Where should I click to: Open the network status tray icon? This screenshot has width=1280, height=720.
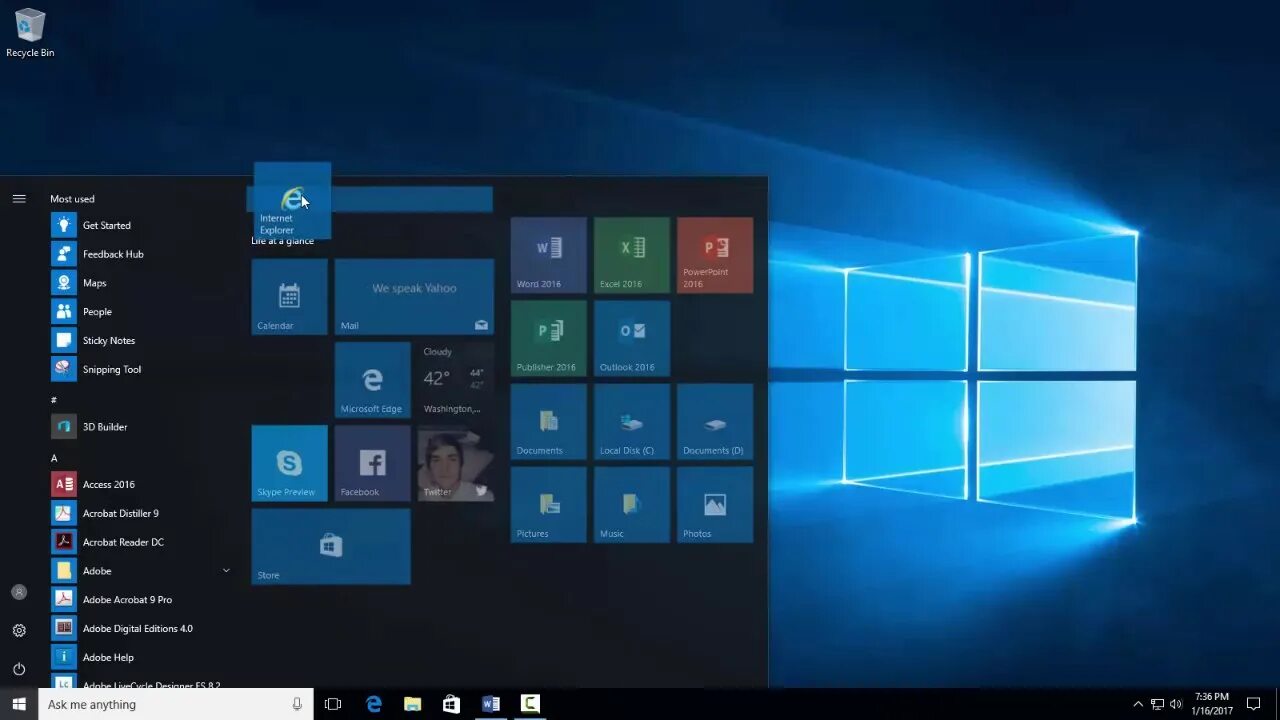(x=1157, y=704)
